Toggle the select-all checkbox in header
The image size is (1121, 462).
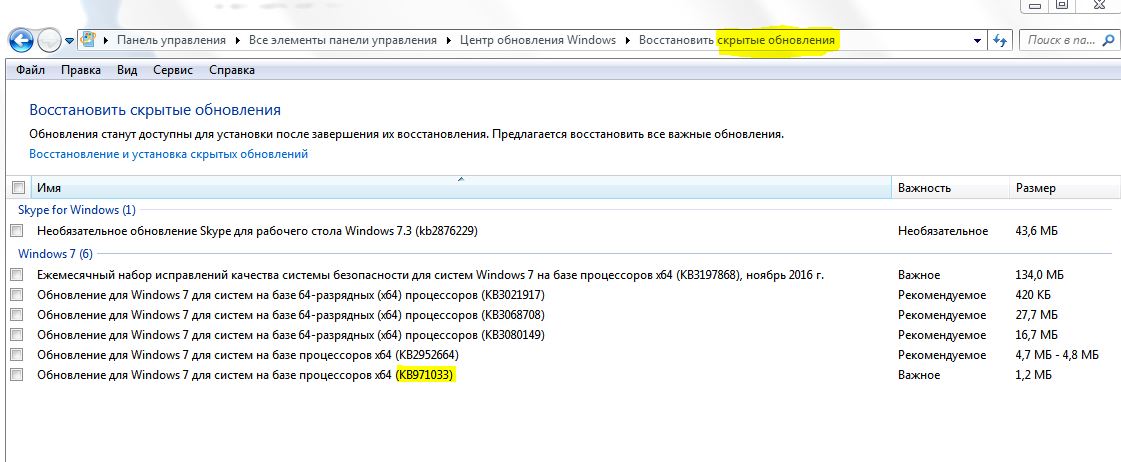tap(18, 188)
